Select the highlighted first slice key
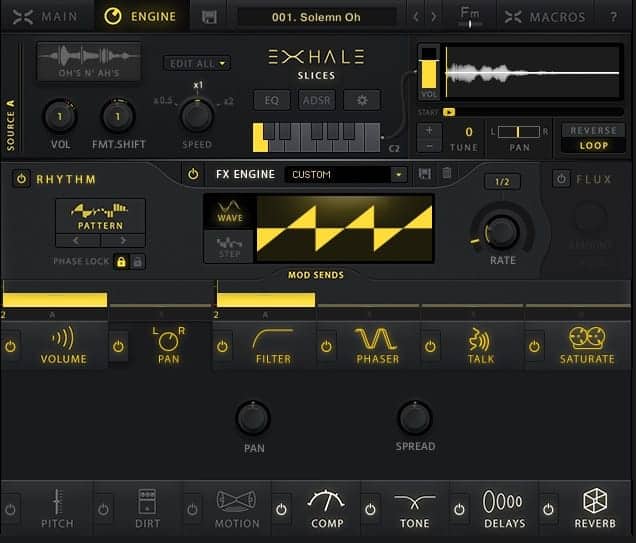Viewport: 637px width, 543px height. (x=259, y=138)
